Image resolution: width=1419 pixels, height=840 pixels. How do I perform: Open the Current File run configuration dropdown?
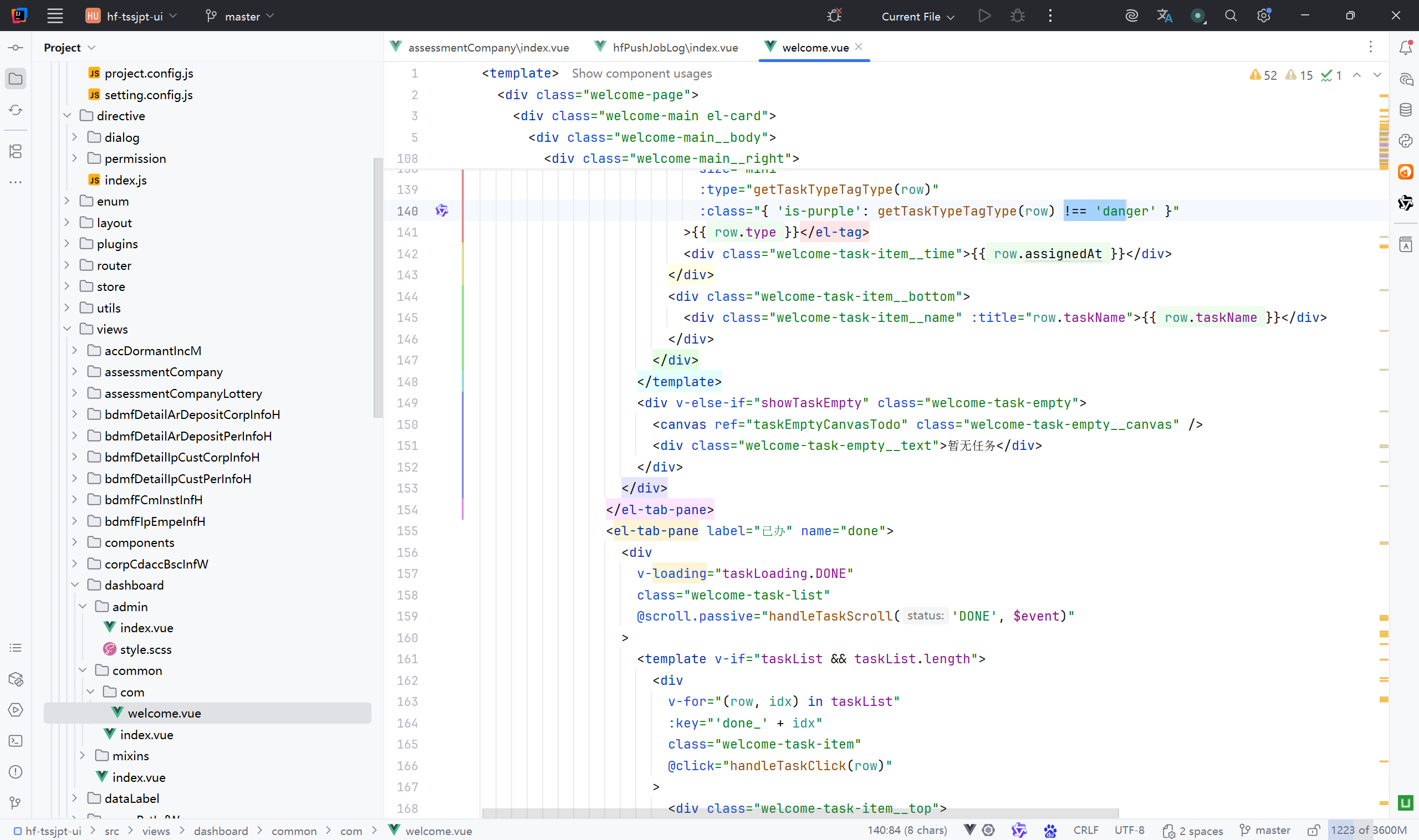[x=918, y=17]
